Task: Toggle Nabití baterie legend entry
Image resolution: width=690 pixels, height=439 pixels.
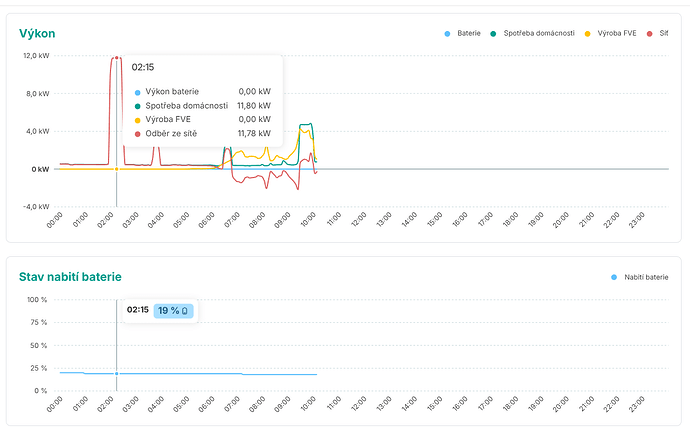Action: [x=640, y=277]
